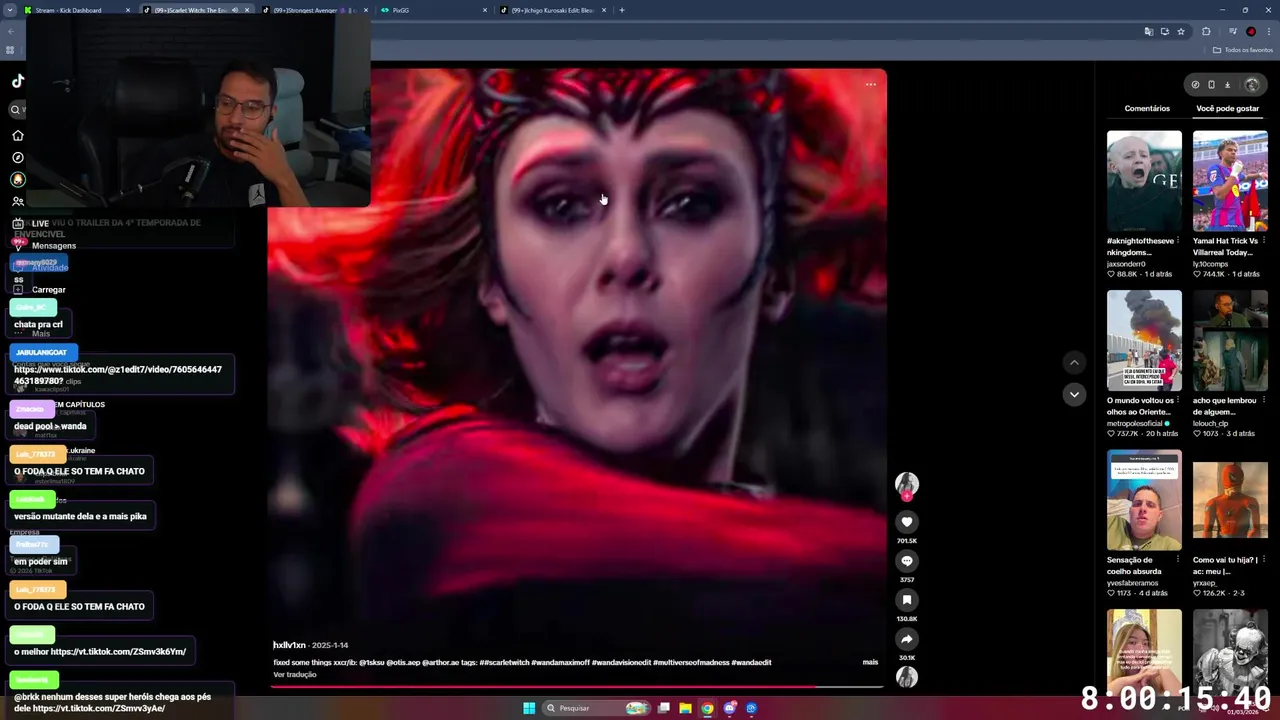Open the 'Todos os favoritos' bookmarks folder

pos(1243,50)
